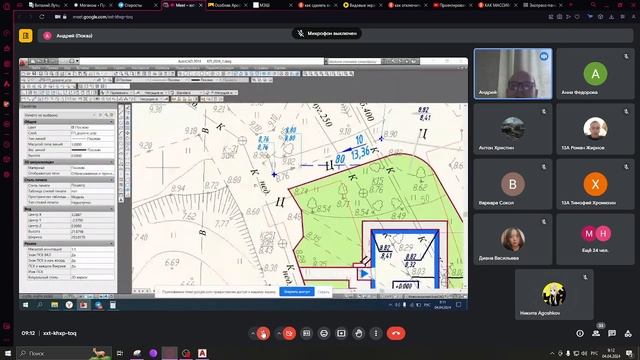Open the Windows Start menu
Viewport: 640px width, 360px height.
click(x=8, y=353)
